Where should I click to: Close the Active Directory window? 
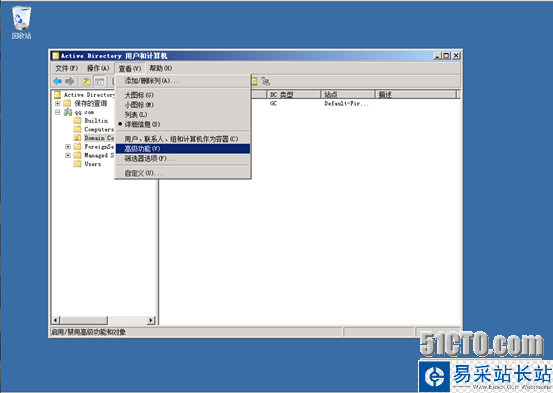pyautogui.click(x=456, y=55)
